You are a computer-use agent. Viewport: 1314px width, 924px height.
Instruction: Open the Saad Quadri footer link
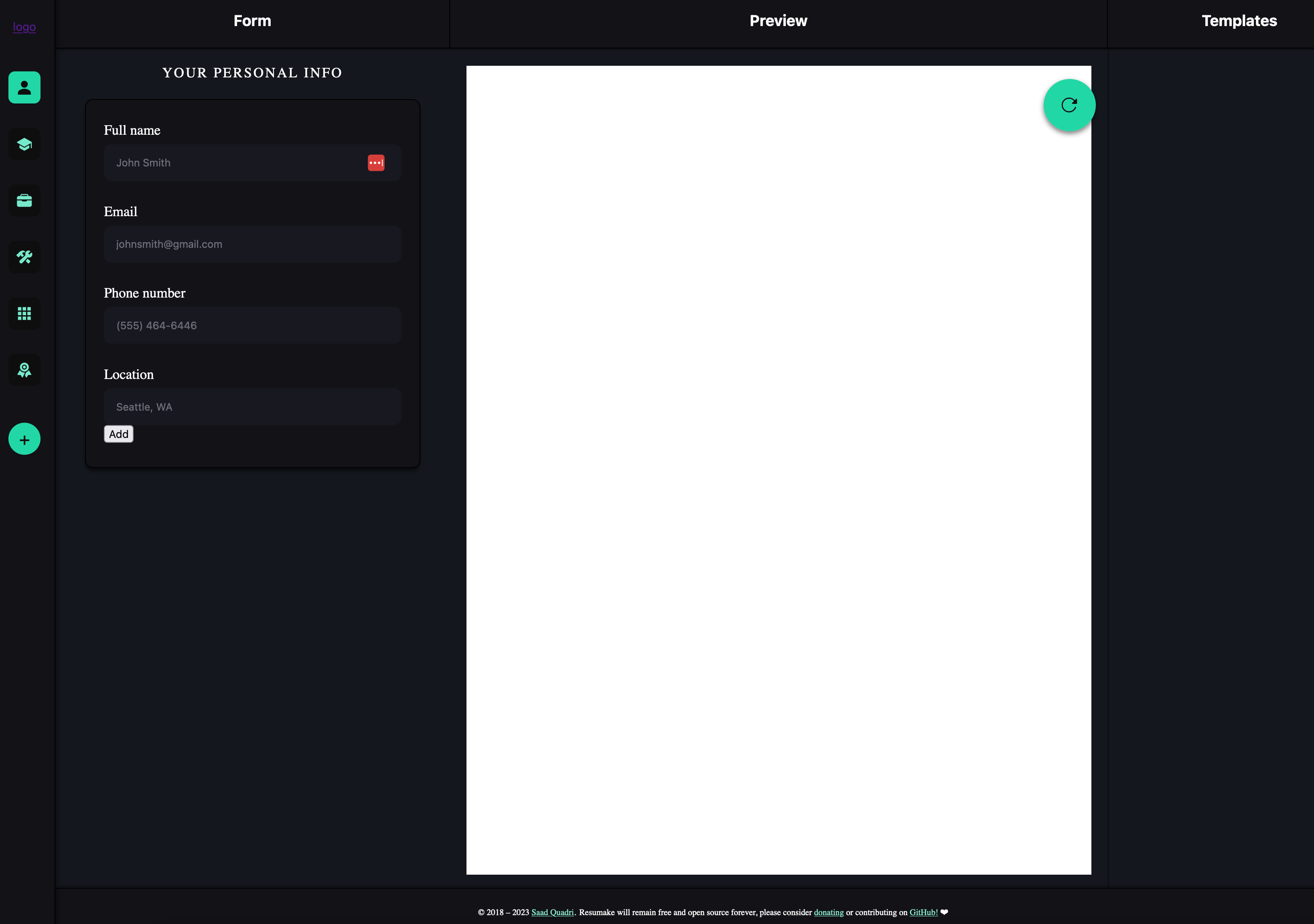(552, 912)
